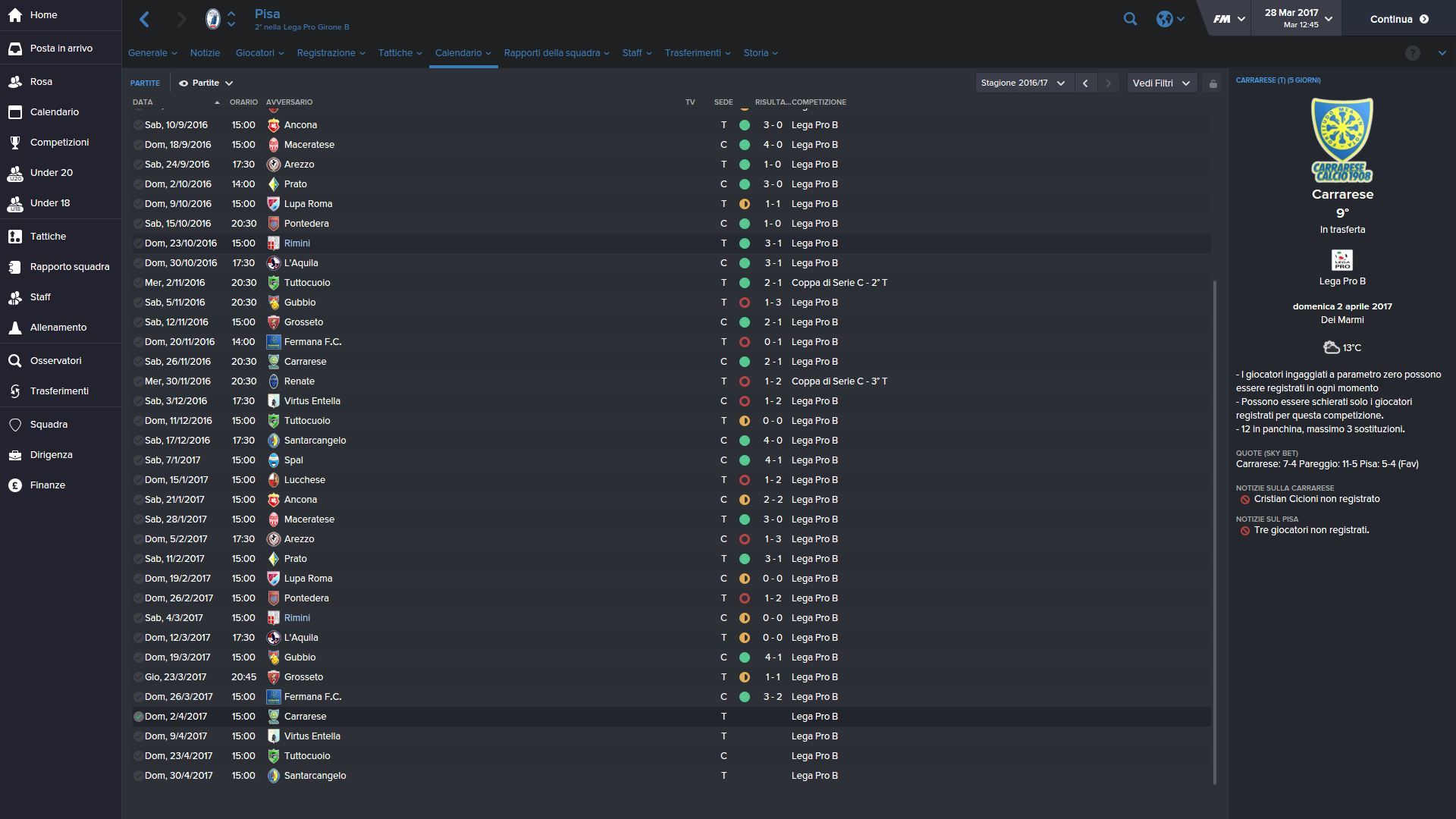Click the Carrarese club crest
This screenshot has width=1456, height=819.
[1341, 140]
